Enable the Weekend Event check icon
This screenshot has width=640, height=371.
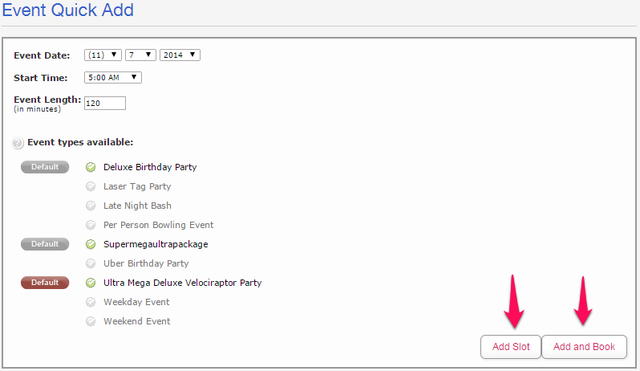[x=91, y=321]
